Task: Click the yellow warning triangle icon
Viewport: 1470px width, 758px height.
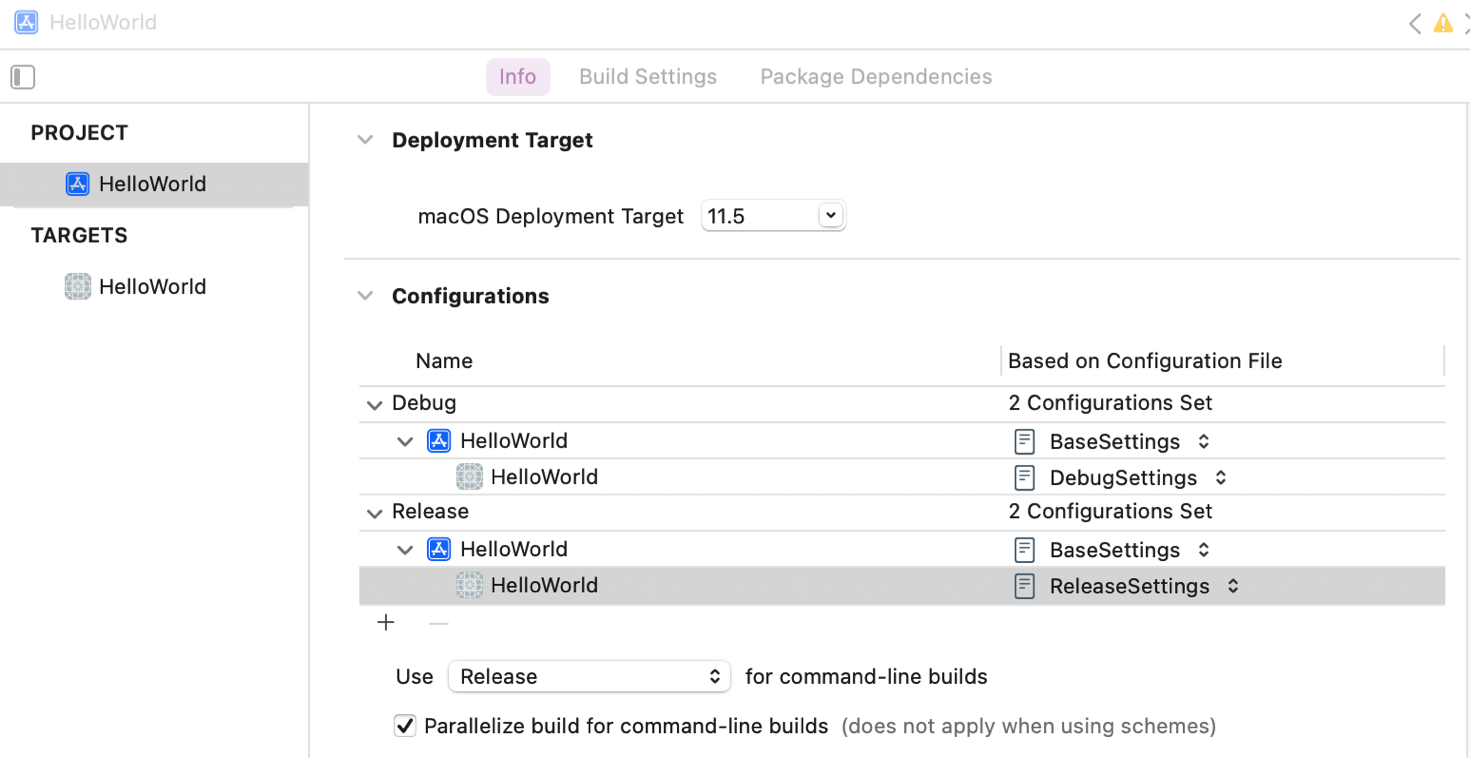Action: tap(1442, 23)
